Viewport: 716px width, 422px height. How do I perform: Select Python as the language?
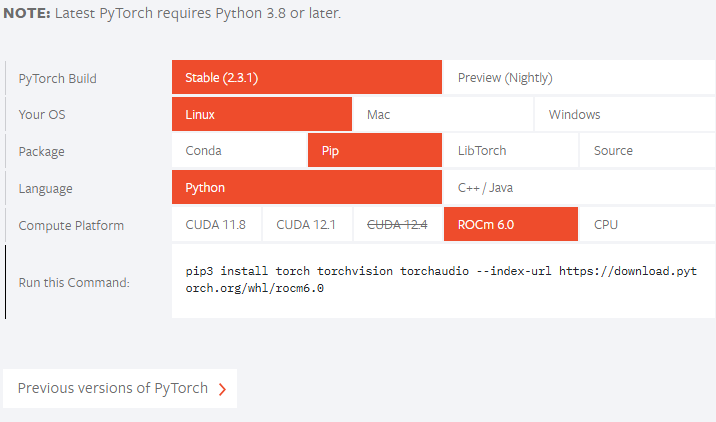pos(307,187)
